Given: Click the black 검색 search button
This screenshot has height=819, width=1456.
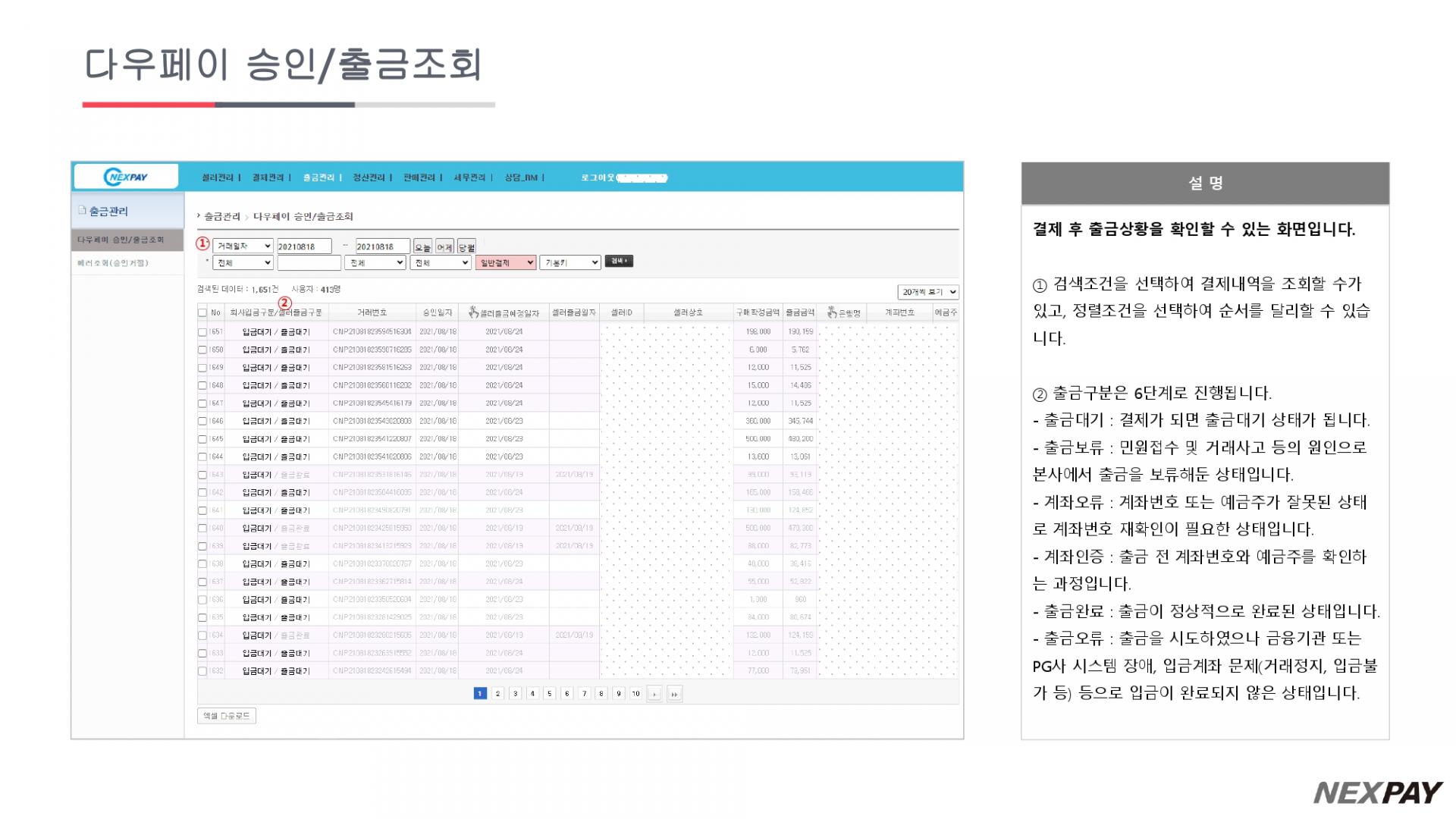Looking at the screenshot, I should [x=619, y=261].
